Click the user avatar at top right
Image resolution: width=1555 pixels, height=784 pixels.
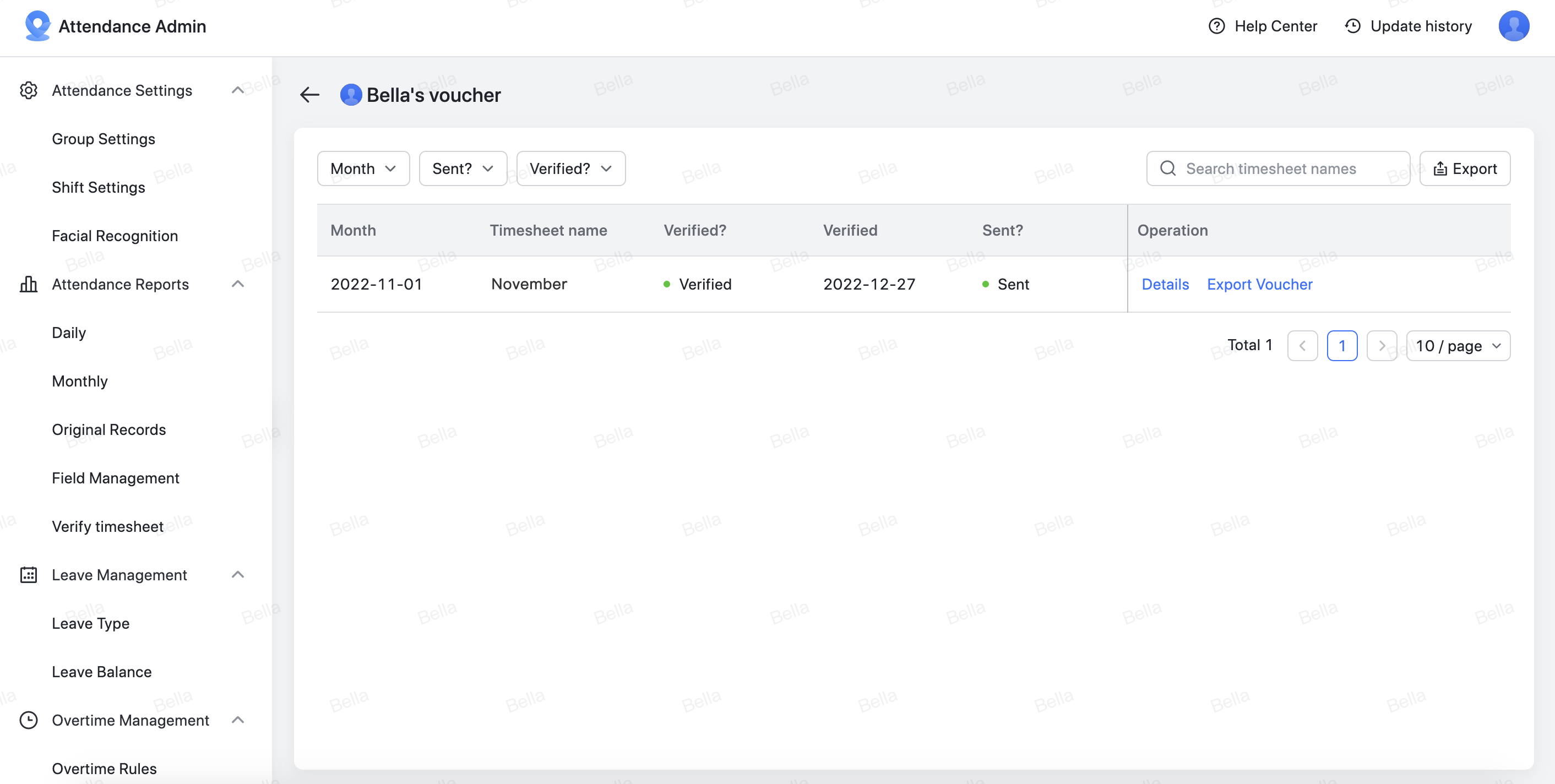tap(1514, 26)
